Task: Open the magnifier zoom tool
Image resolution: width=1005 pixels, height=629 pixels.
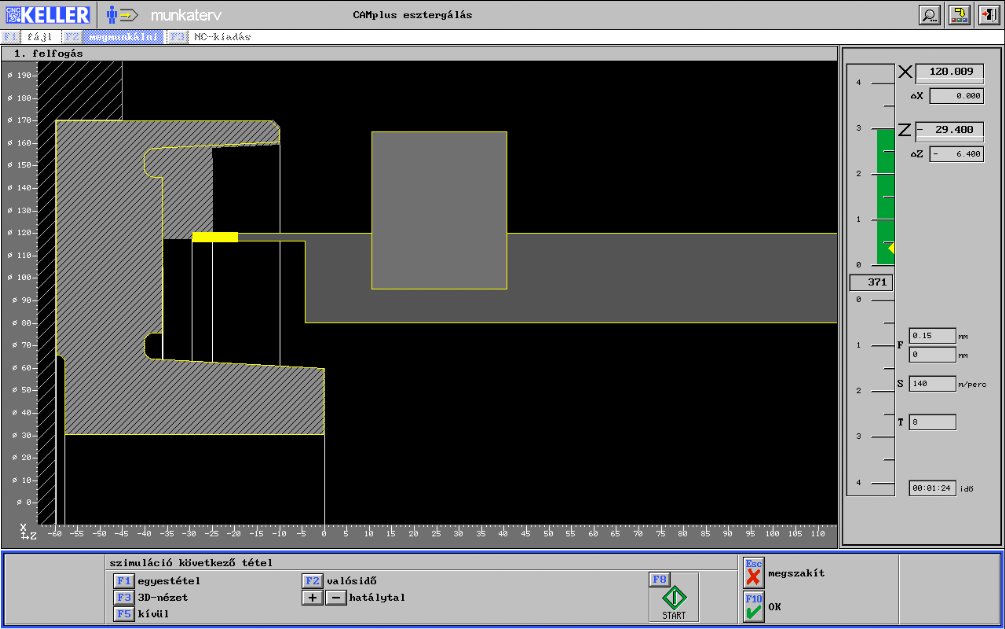Action: (929, 15)
